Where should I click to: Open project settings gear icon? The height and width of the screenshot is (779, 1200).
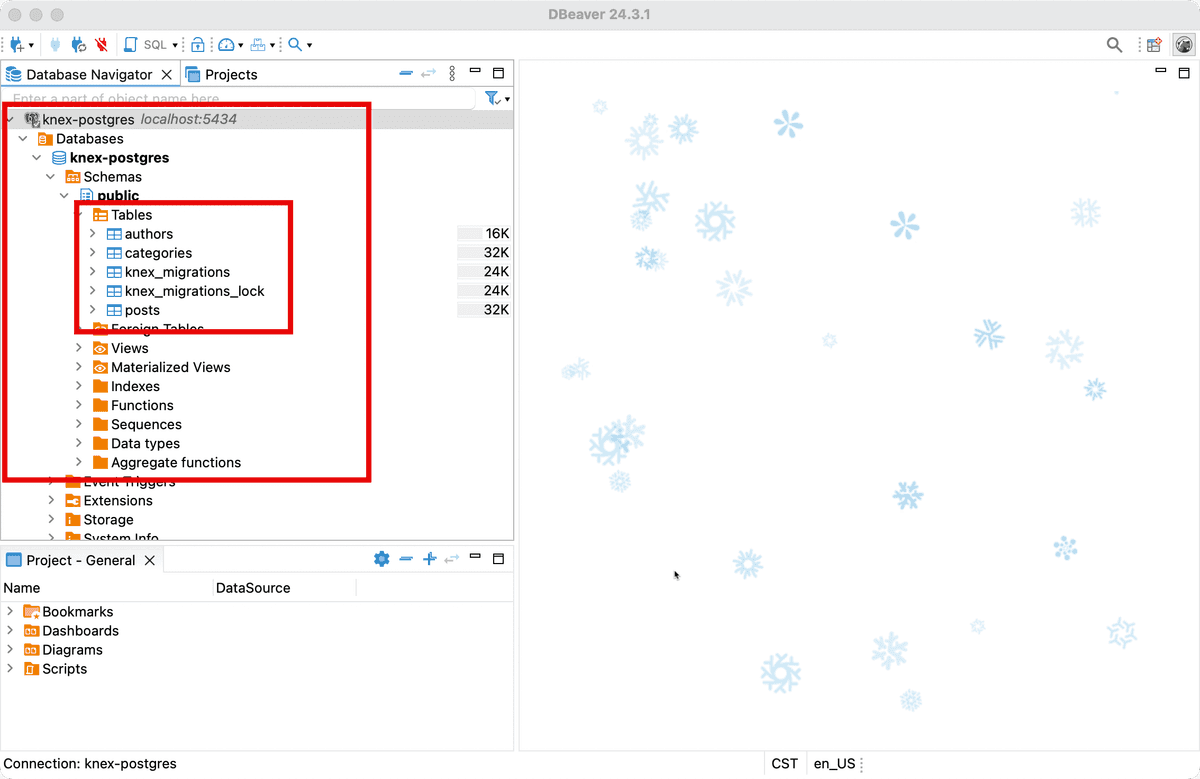pos(381,559)
